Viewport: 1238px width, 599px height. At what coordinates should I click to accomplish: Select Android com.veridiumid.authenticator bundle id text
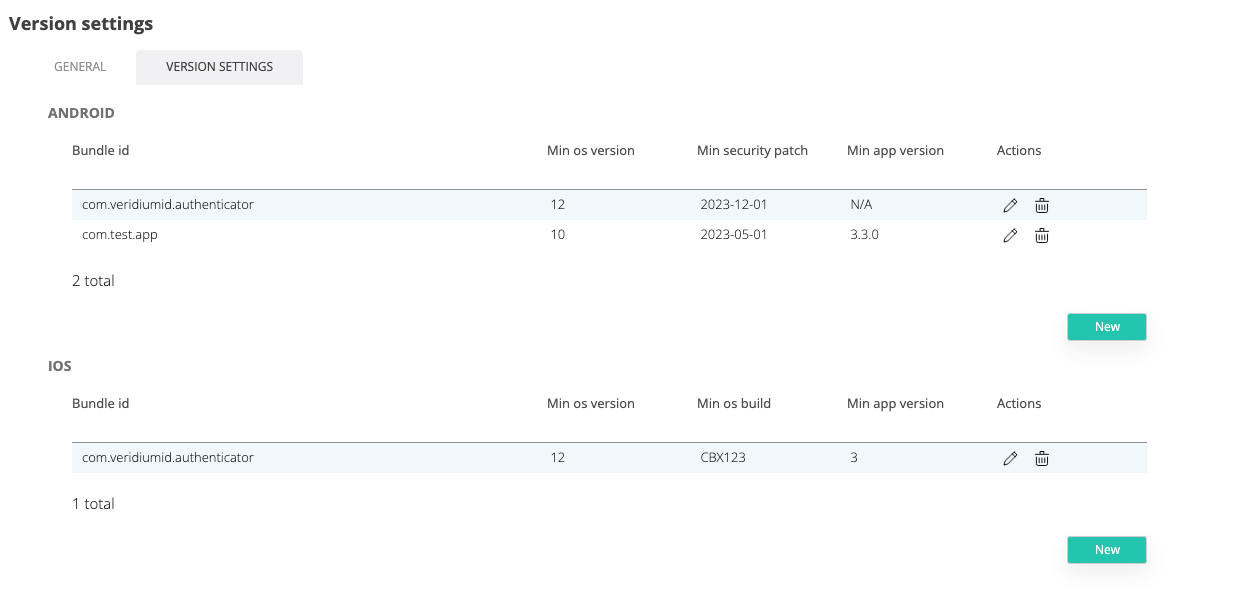[167, 205]
